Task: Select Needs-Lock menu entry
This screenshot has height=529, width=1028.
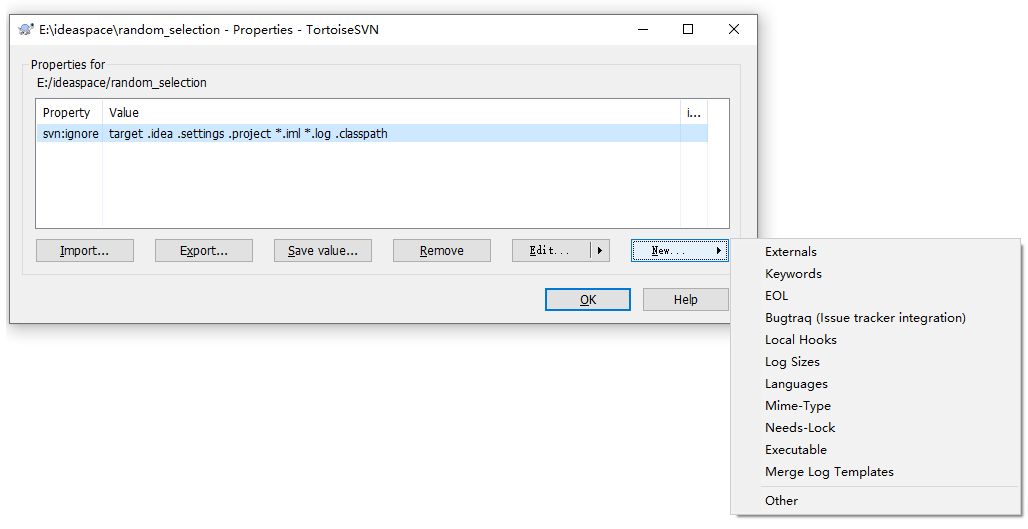Action: click(x=876, y=428)
